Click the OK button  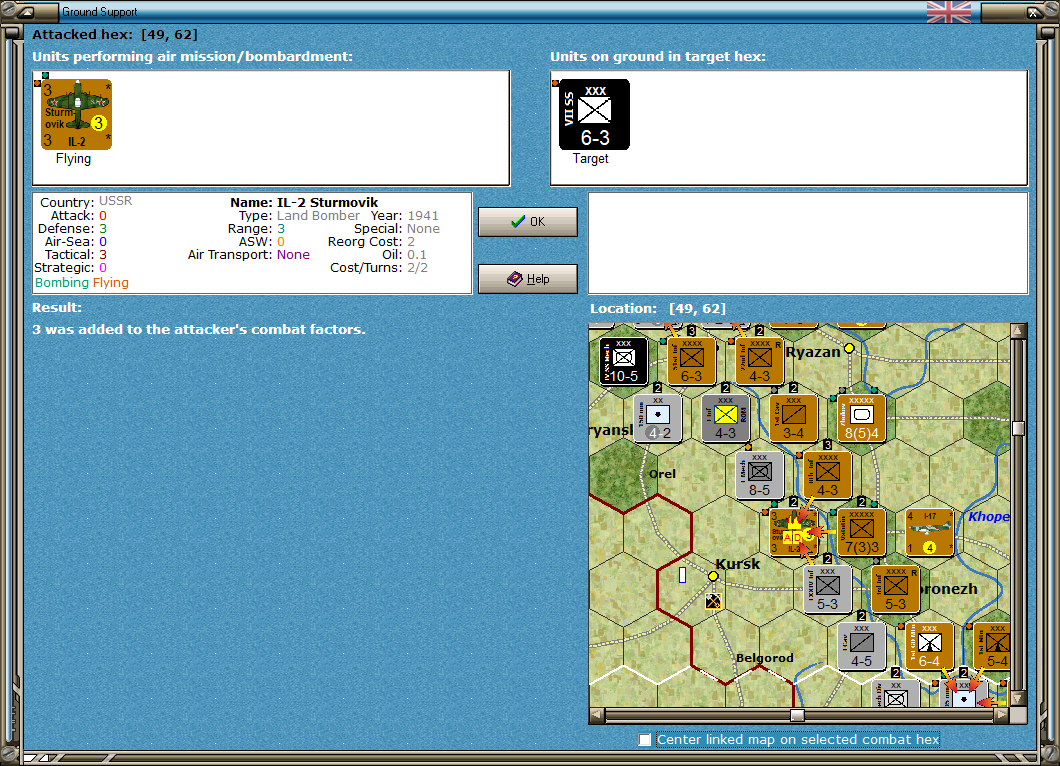pyautogui.click(x=528, y=222)
